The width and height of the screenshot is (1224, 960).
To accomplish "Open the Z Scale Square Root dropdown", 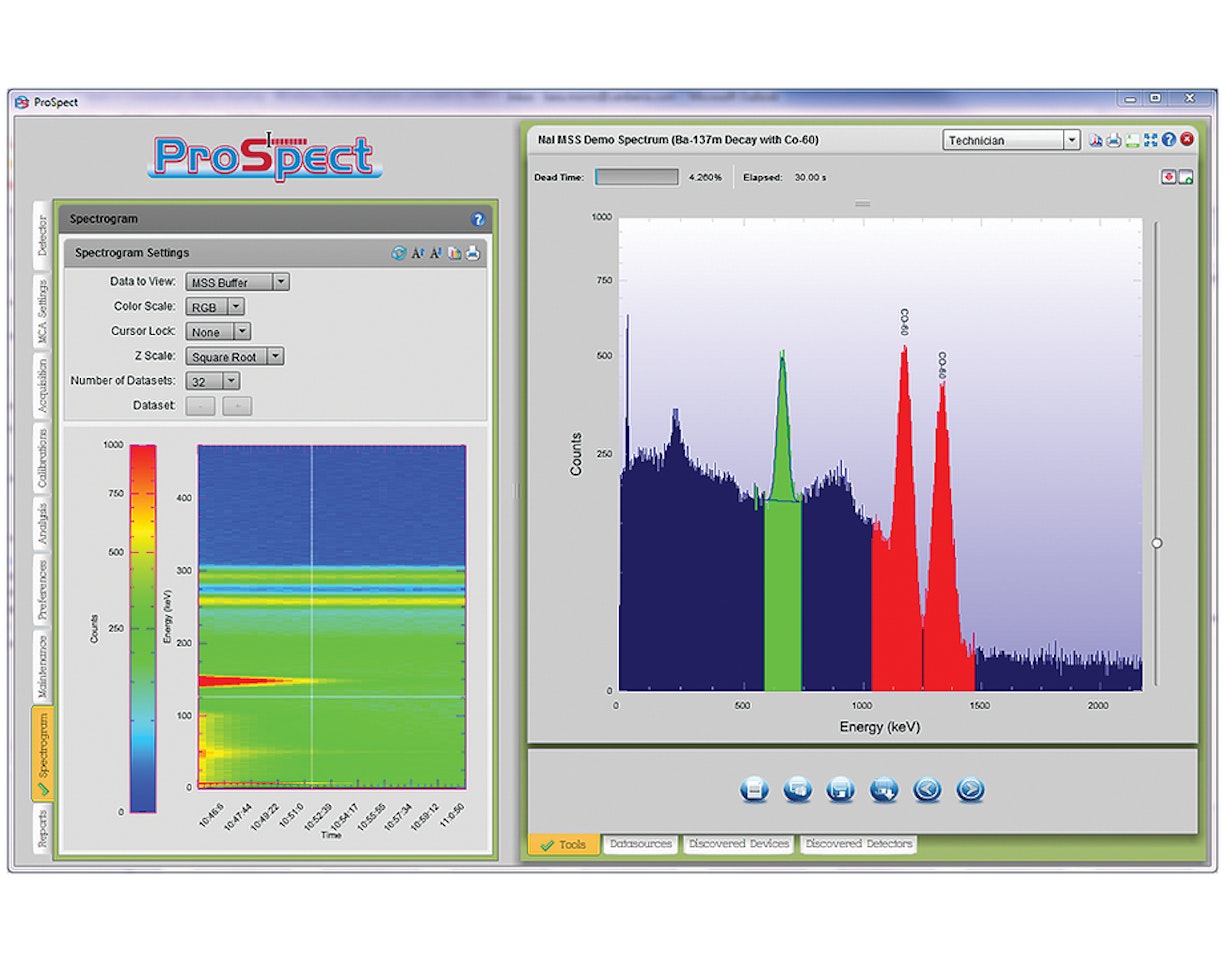I will click(235, 356).
